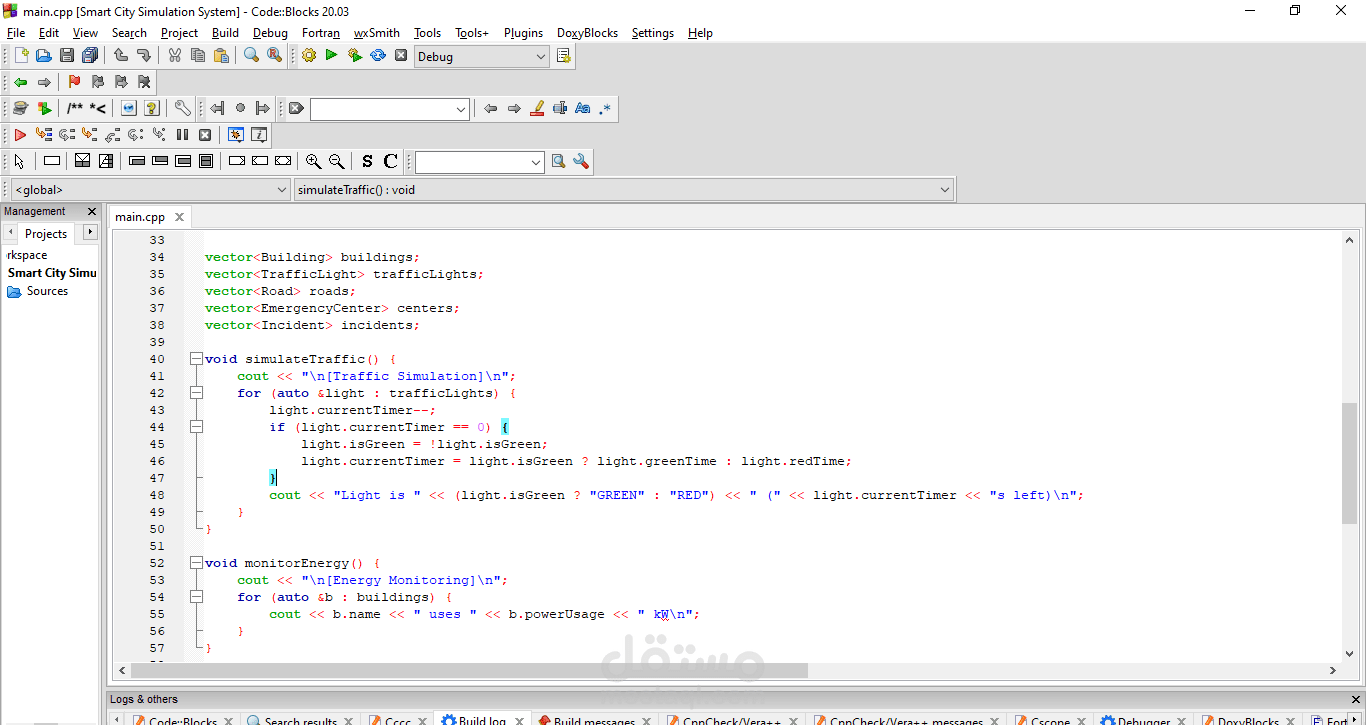Toggle the debugging windows button

coord(236,134)
